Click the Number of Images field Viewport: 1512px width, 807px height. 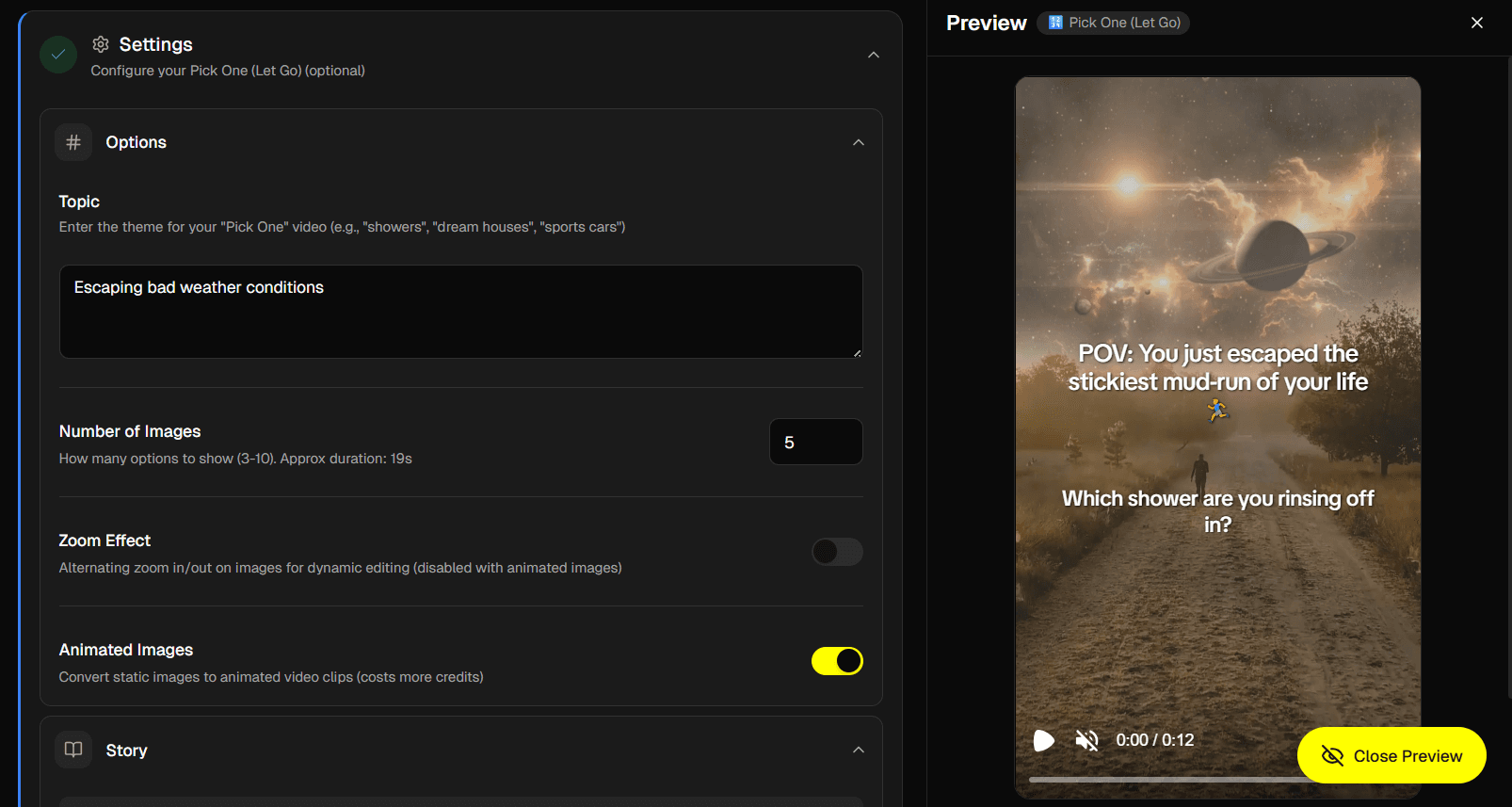(x=816, y=442)
